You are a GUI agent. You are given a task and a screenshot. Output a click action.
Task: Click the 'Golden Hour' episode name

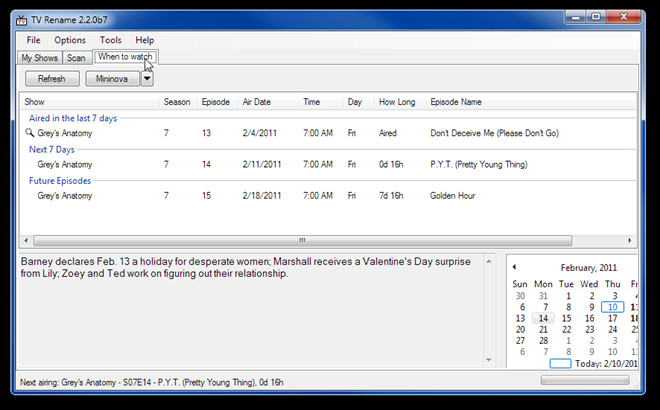point(452,195)
